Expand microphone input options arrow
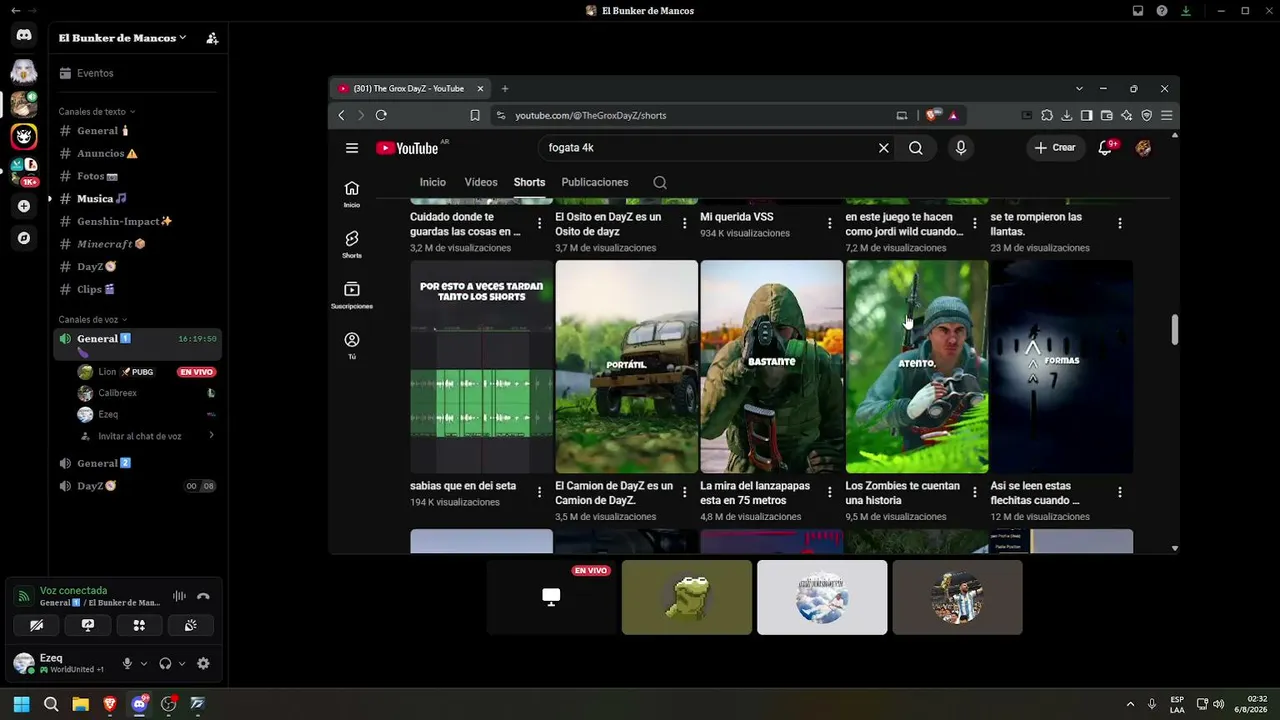1280x720 pixels. click(x=144, y=663)
